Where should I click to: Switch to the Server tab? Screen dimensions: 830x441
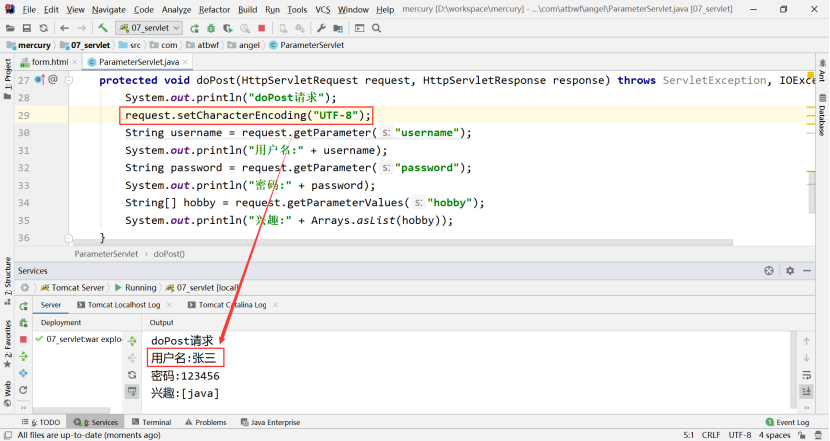coord(51,305)
